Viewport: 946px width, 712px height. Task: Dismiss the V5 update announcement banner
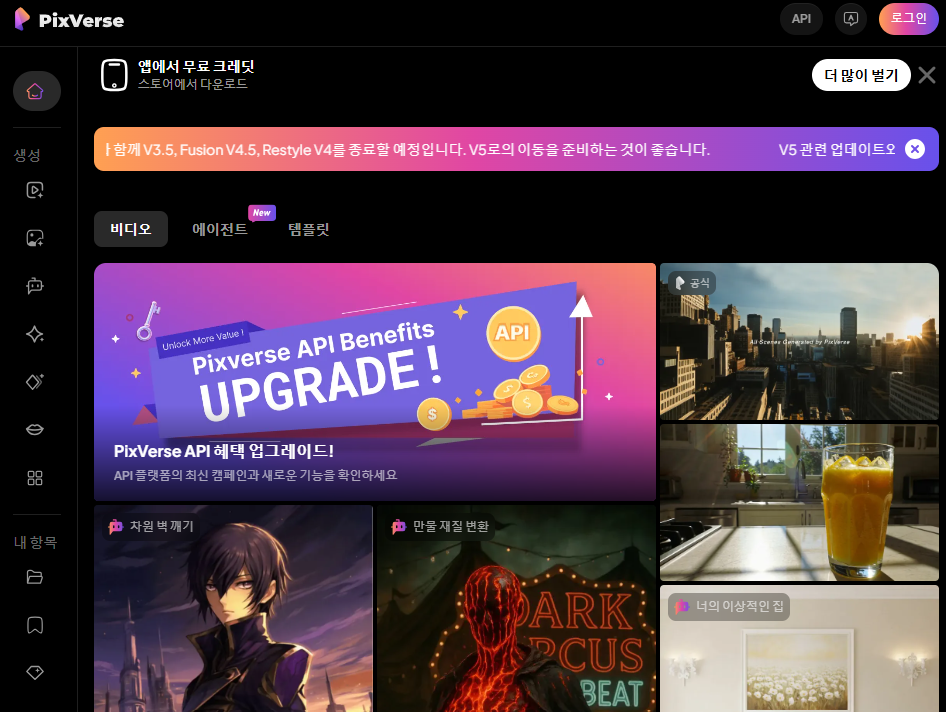(x=915, y=149)
